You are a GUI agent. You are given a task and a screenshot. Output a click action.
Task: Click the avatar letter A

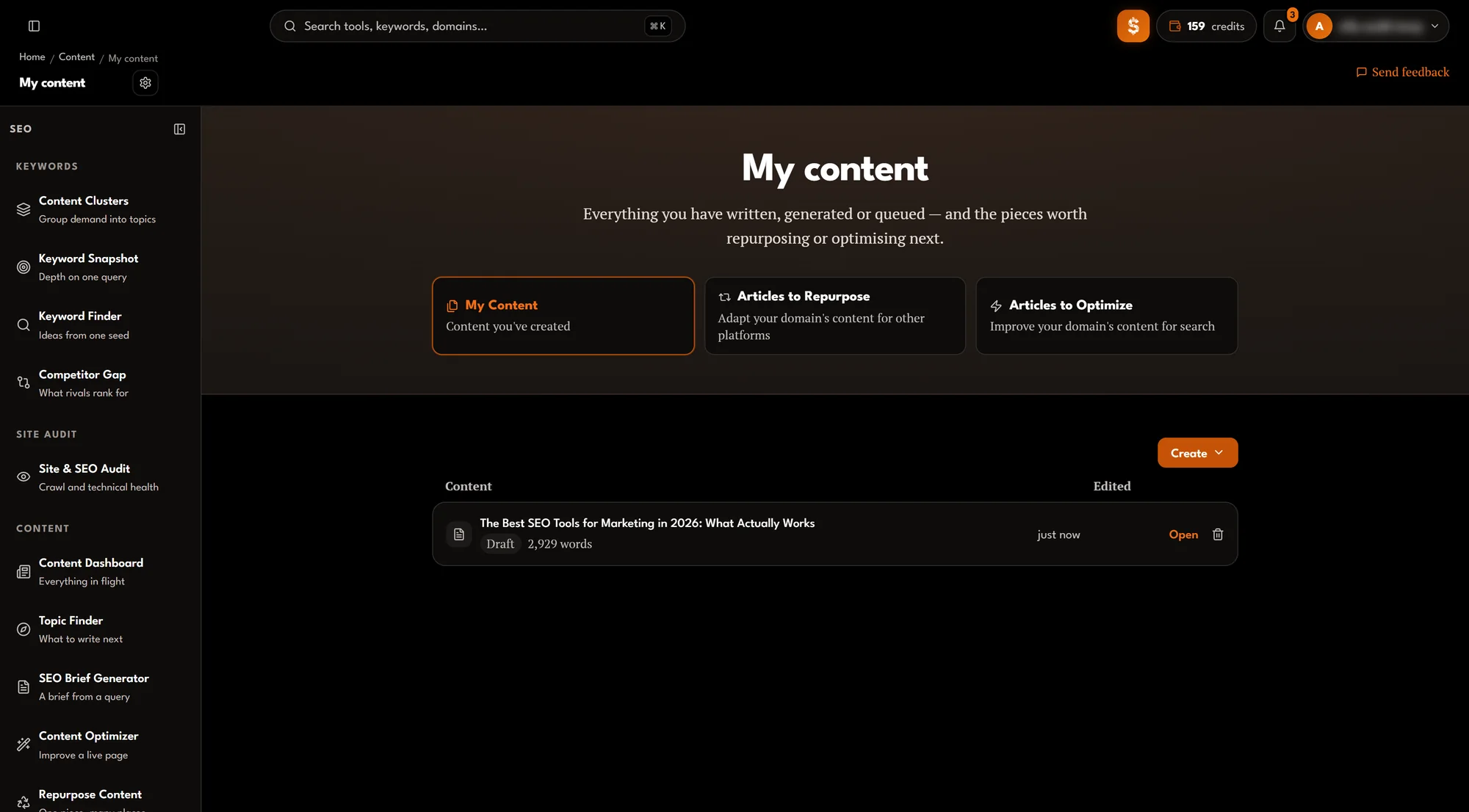click(1319, 26)
